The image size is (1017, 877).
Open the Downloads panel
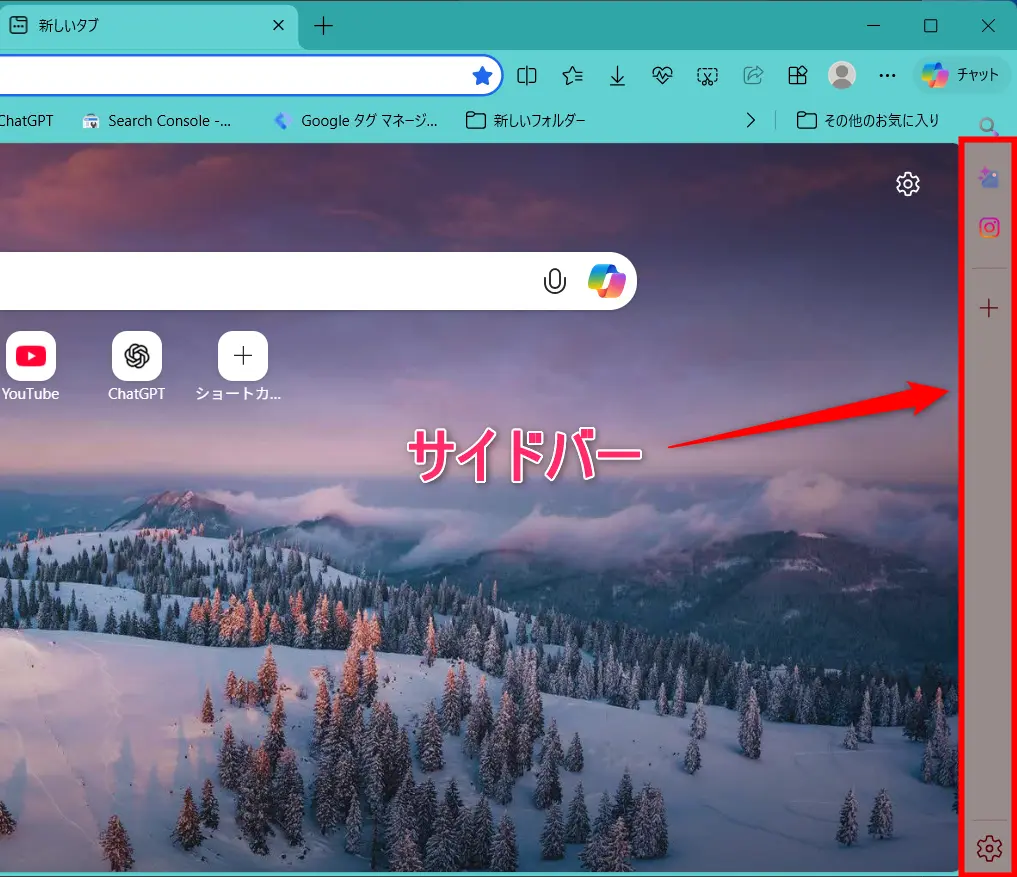point(618,75)
